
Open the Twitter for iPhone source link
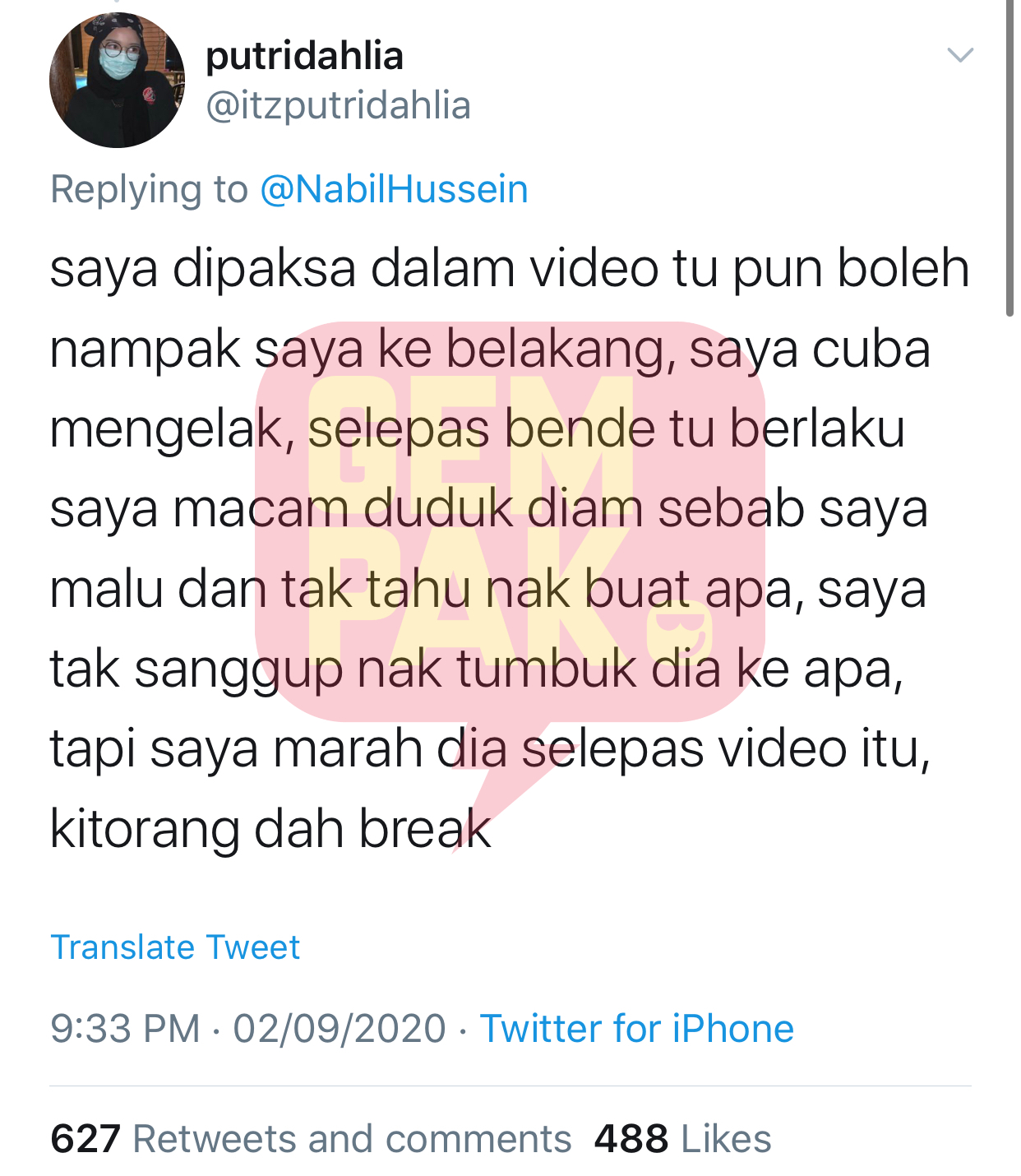[637, 1029]
